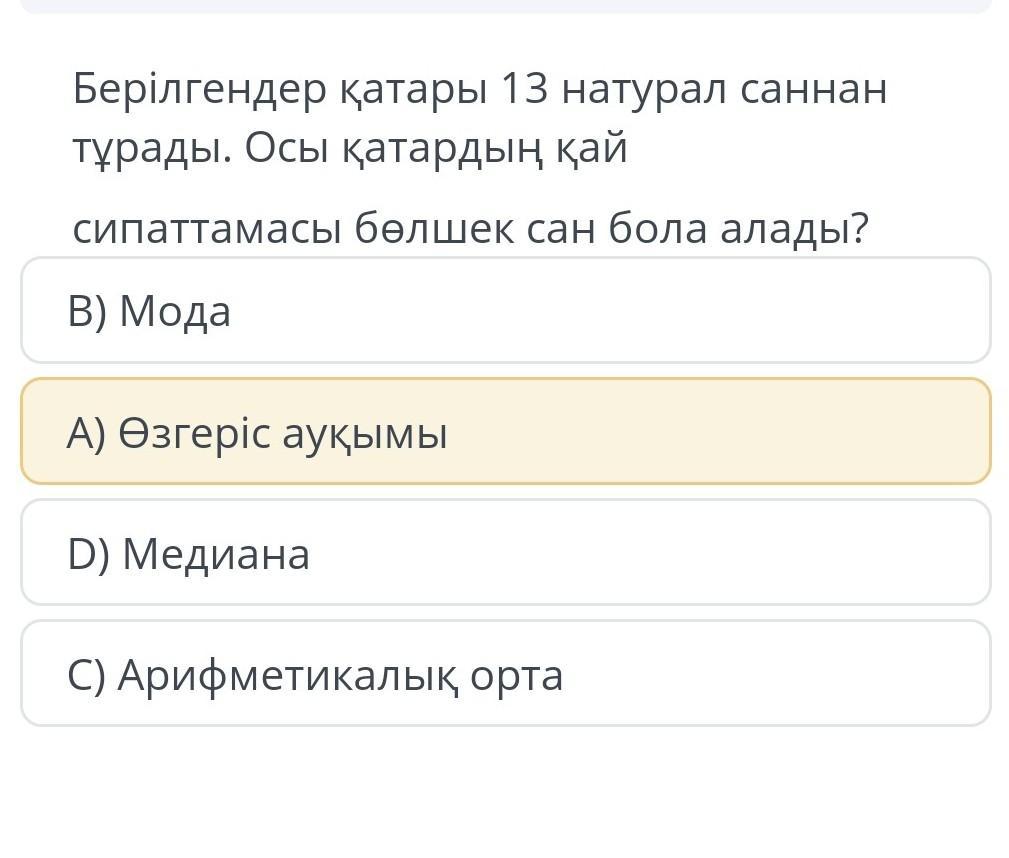Click the question line starting with "Берілгендер қатары"
The width and height of the screenshot is (1009, 858).
click(x=479, y=90)
